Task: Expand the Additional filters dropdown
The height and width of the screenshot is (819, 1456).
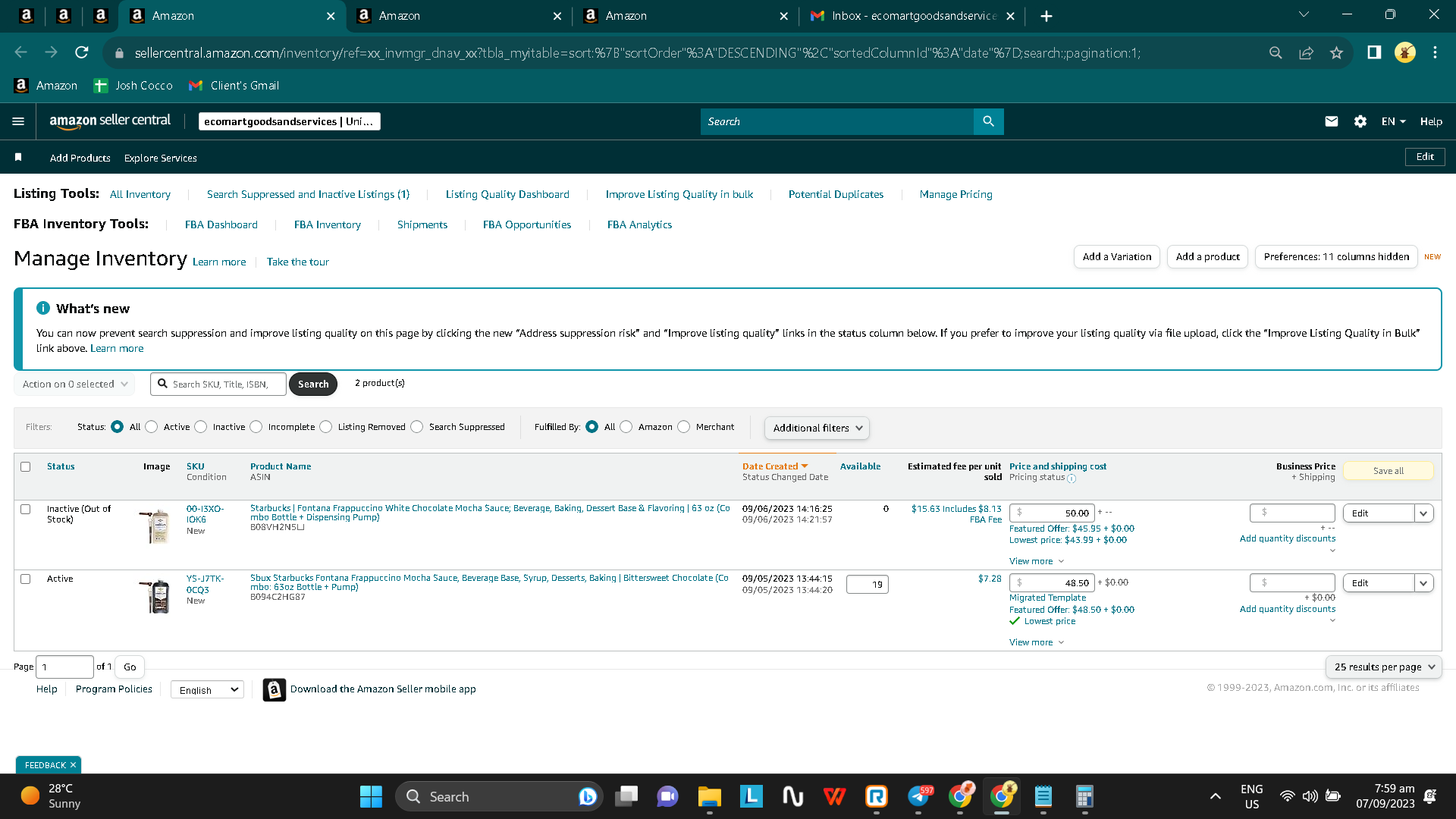Action: point(817,428)
